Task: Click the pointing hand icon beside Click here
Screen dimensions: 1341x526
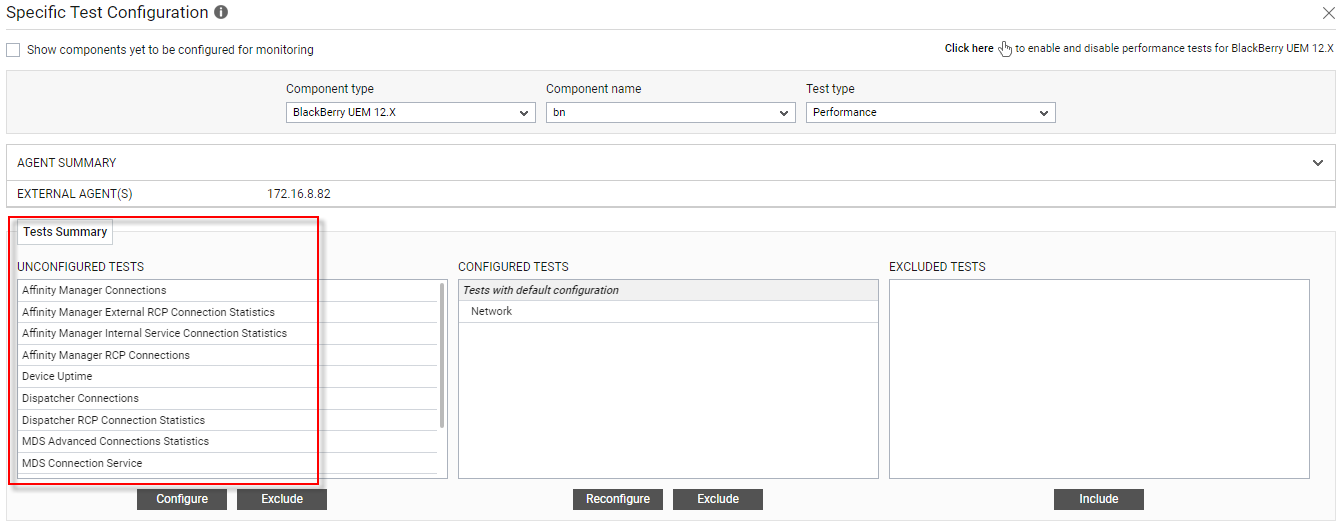Action: [x=1005, y=49]
